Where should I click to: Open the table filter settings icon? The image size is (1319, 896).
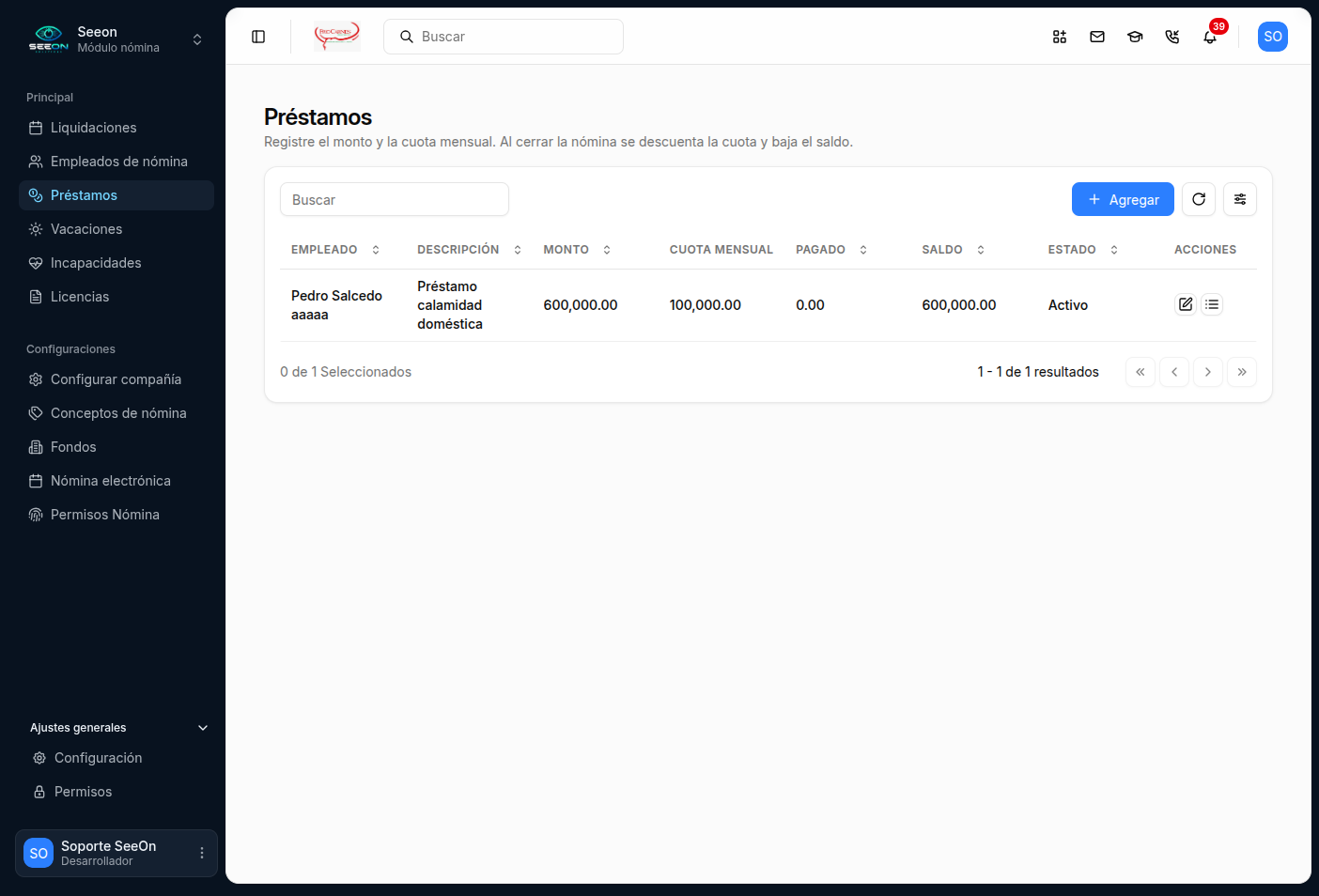[x=1240, y=199]
